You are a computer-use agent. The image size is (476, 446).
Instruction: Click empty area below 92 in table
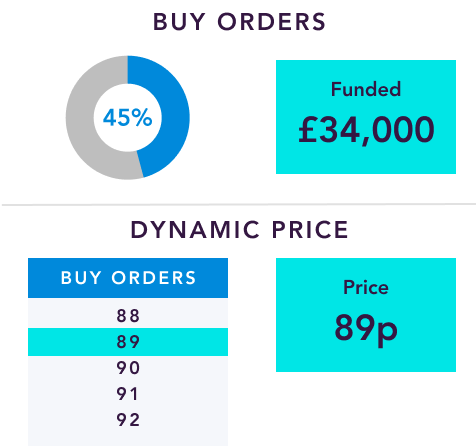click(128, 439)
